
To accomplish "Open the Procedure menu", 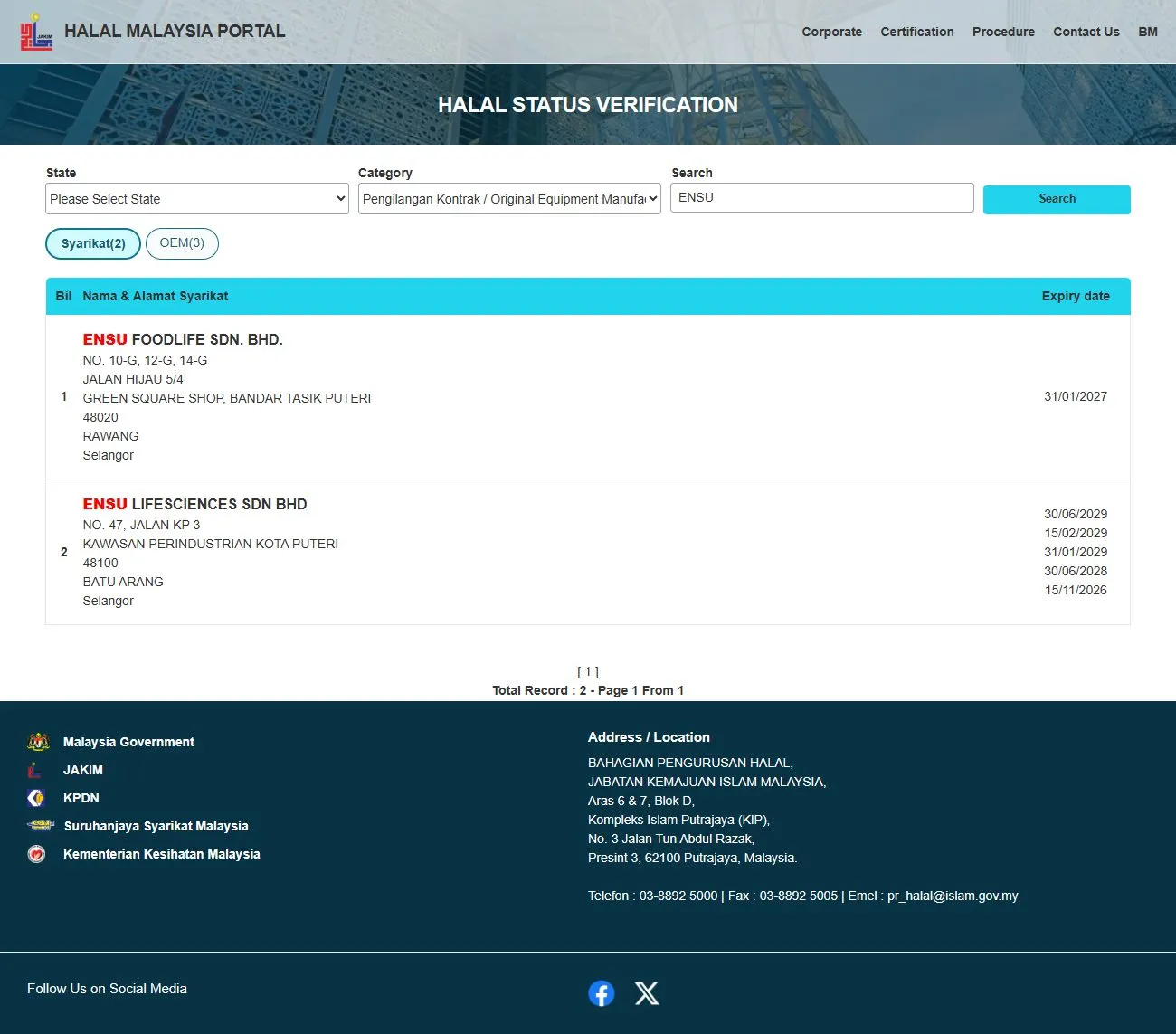I will coord(1003,32).
